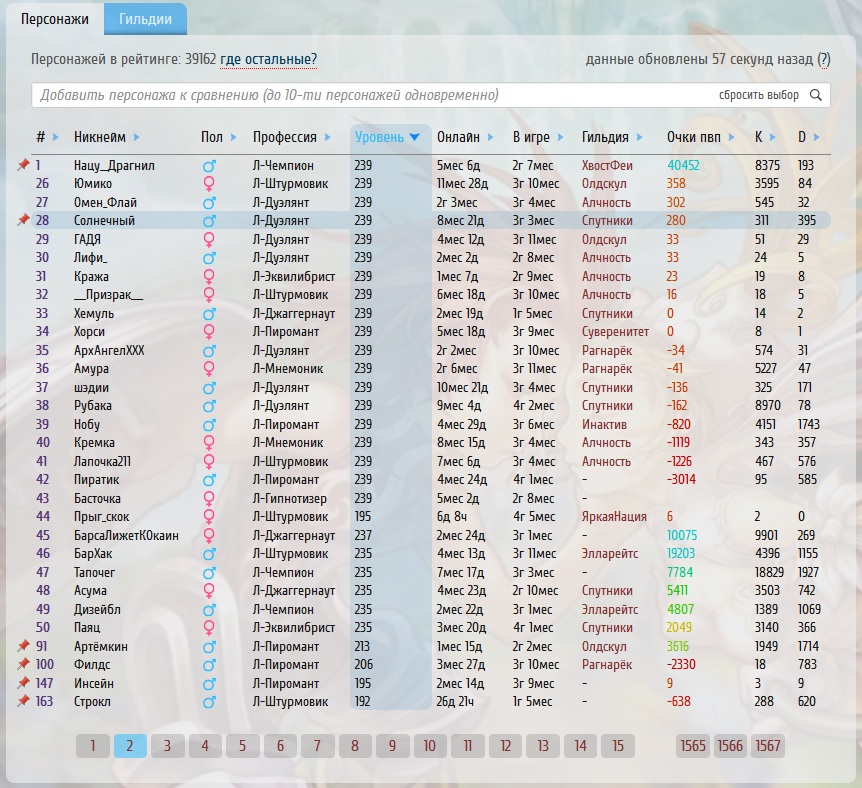Click the female icon in Амура row

(210, 369)
